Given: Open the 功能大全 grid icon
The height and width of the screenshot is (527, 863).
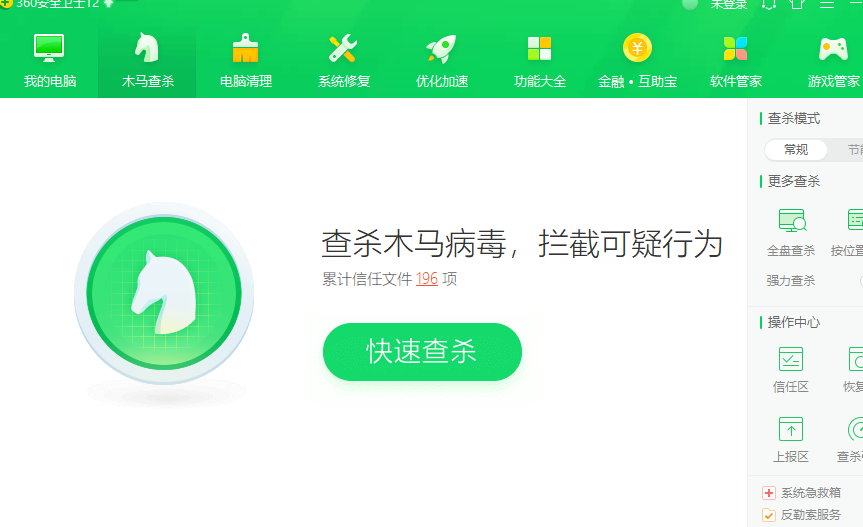Looking at the screenshot, I should pyautogui.click(x=539, y=48).
